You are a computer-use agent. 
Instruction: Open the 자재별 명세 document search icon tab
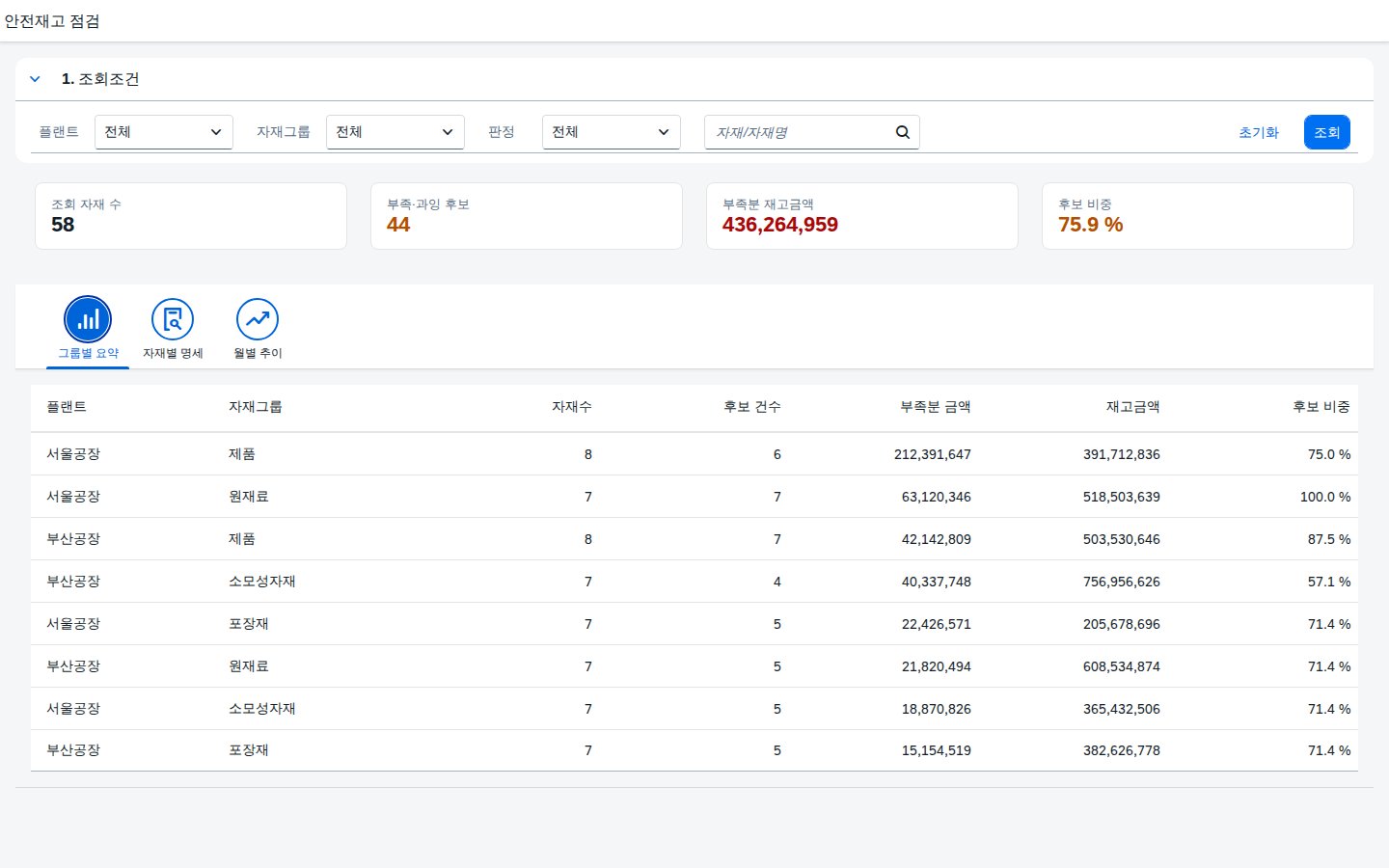tap(173, 319)
